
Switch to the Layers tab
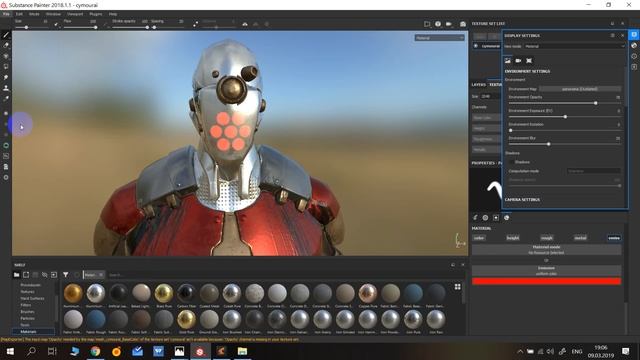click(x=479, y=84)
